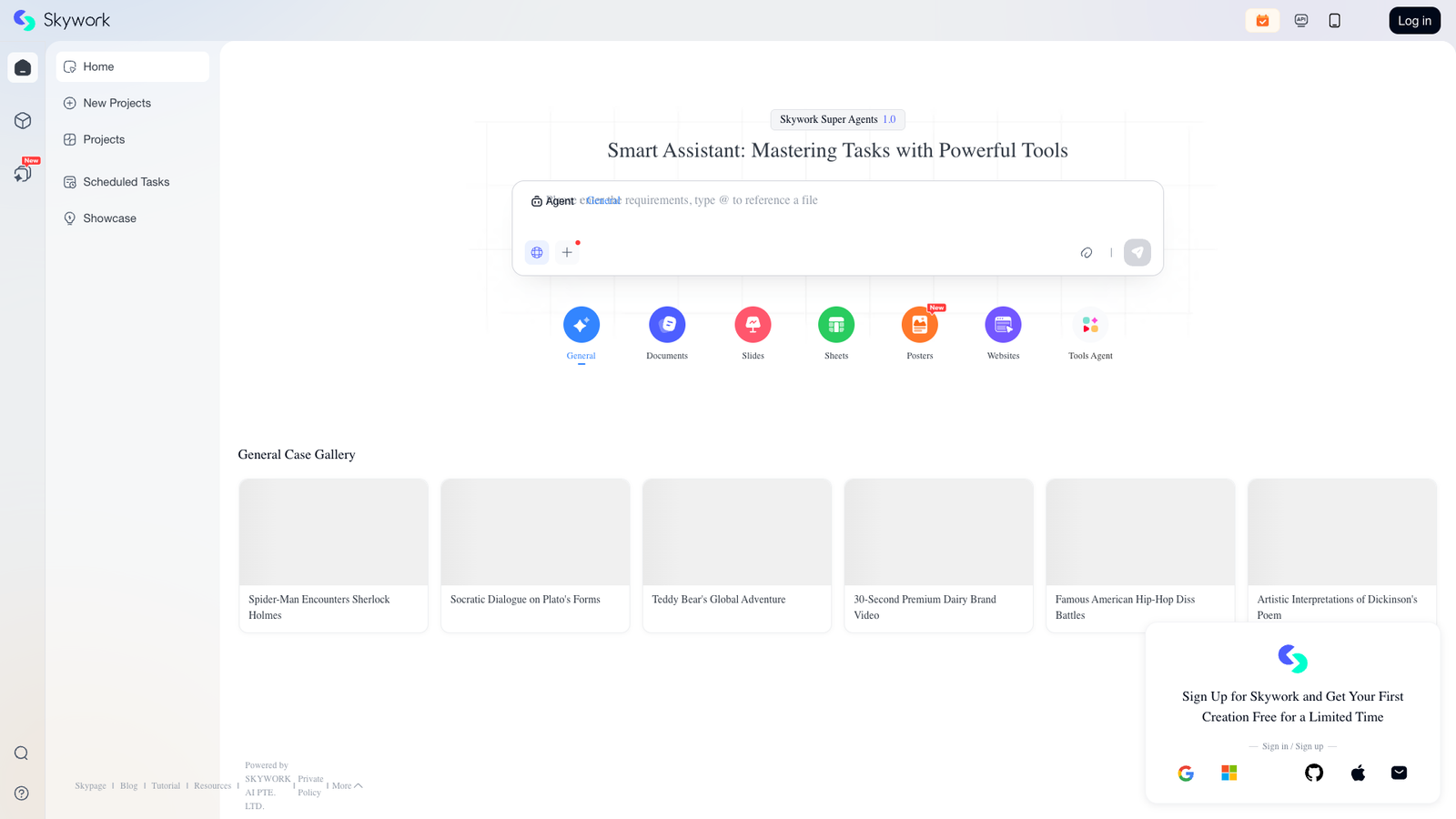The width and height of the screenshot is (1456, 819).
Task: Toggle the globe web search button
Action: click(x=537, y=252)
